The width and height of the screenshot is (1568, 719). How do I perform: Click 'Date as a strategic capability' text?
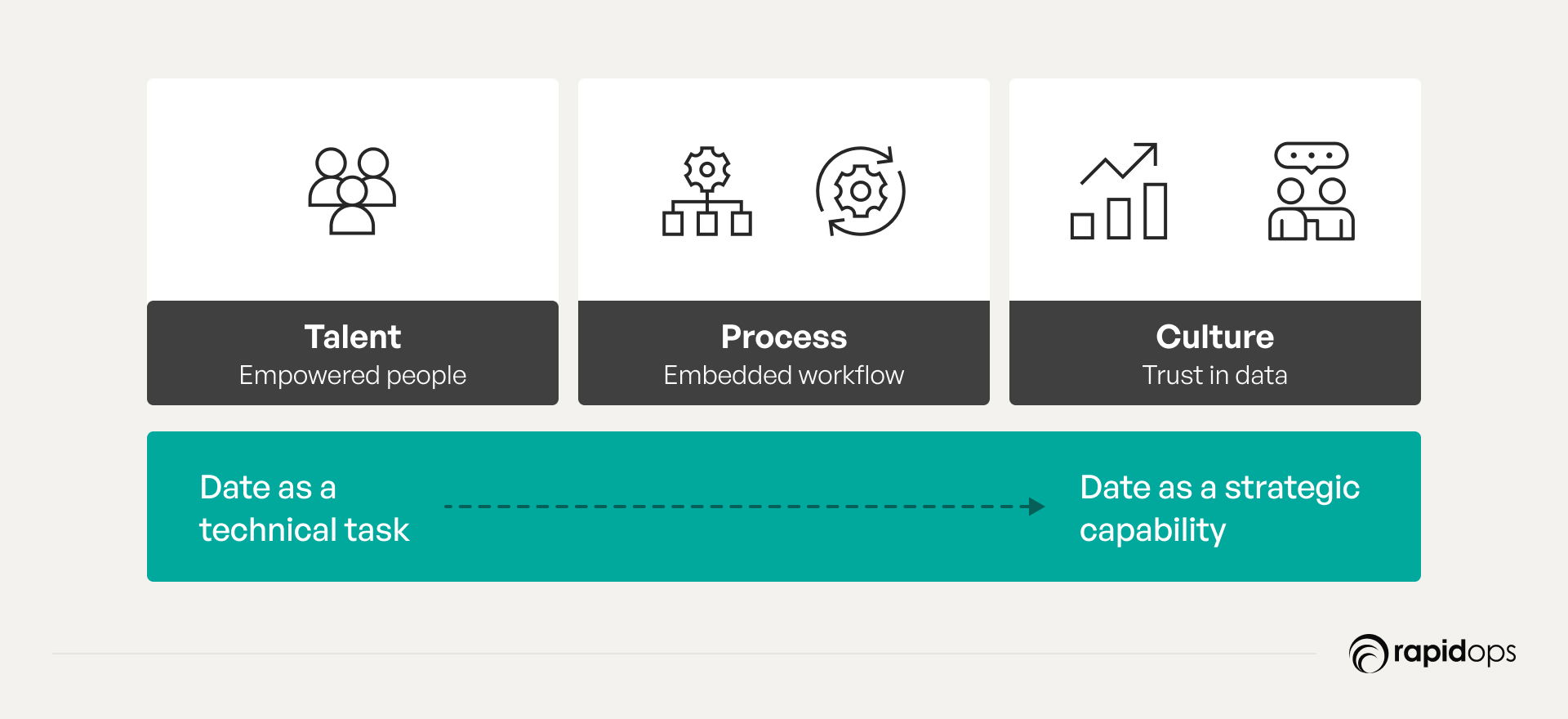[x=1219, y=508]
